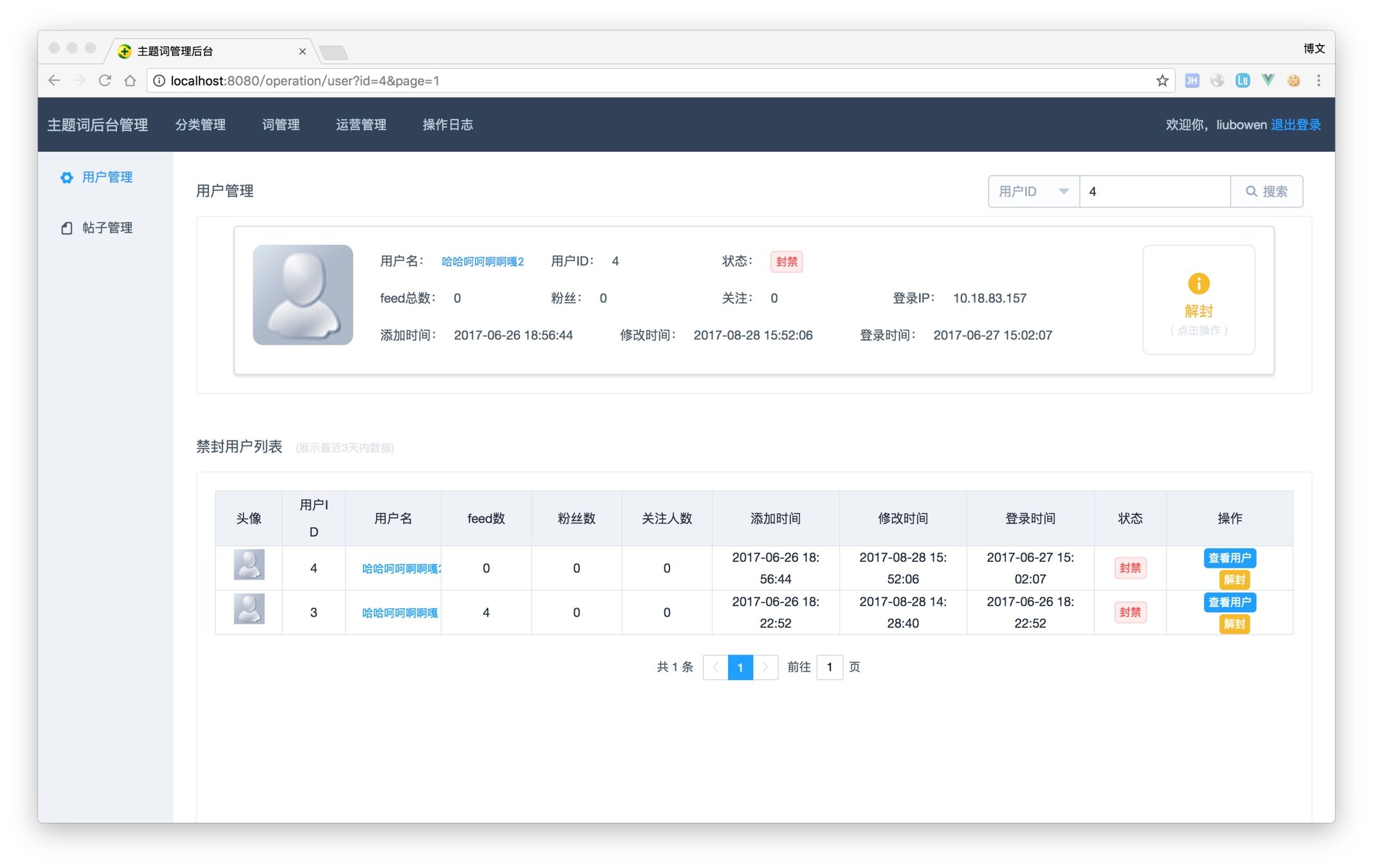This screenshot has height=868, width=1373.
Task: Click 查看用户 for user ID 3
Action: point(1229,602)
